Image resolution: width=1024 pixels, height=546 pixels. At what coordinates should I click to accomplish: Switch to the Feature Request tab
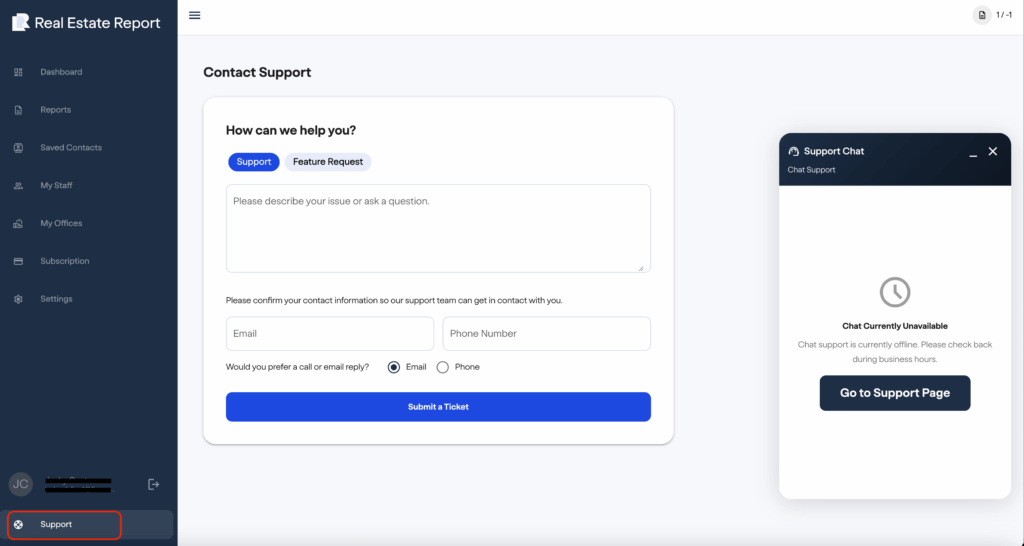pyautogui.click(x=328, y=162)
